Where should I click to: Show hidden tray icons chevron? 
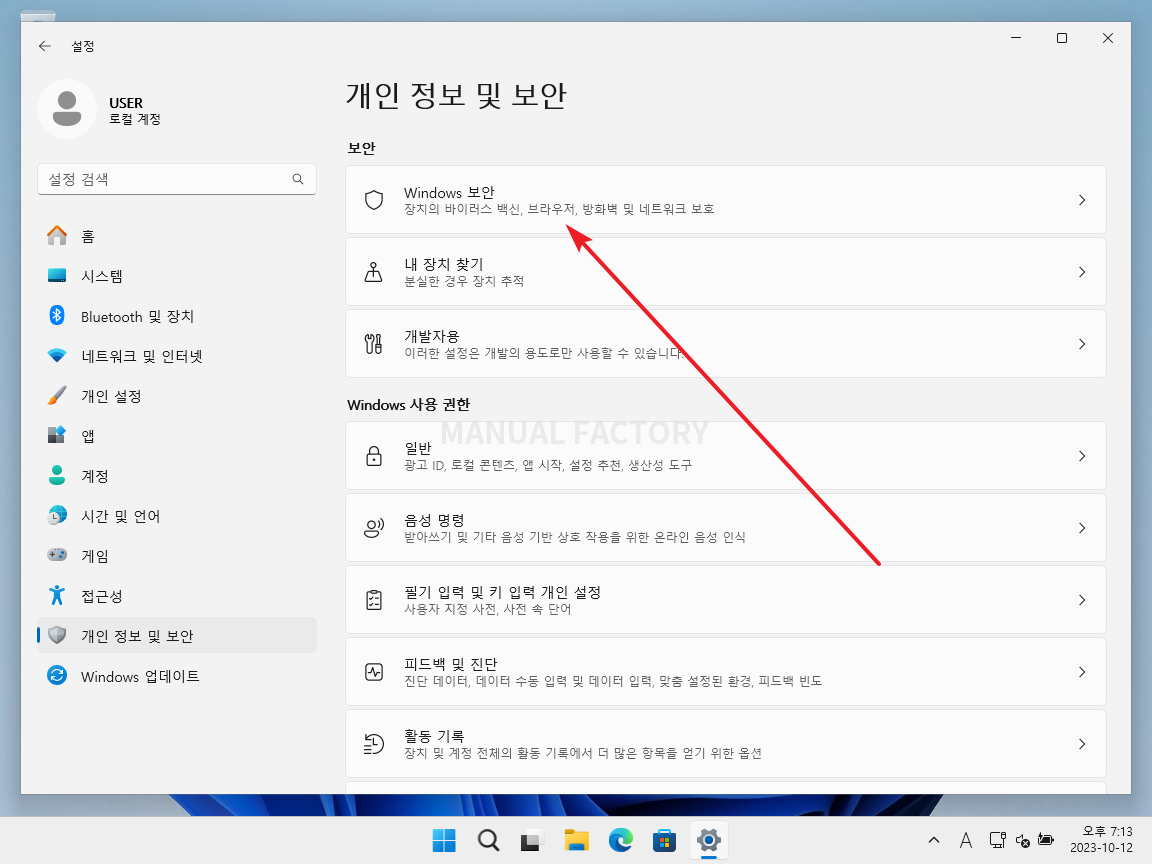click(x=934, y=840)
